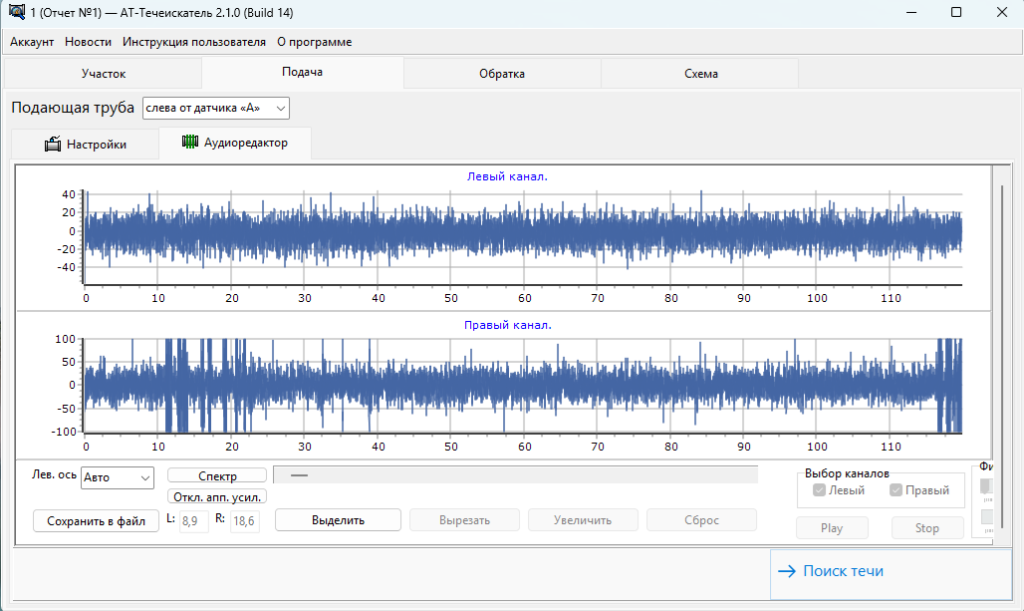Switch to the Обратка tab
Screen dimensions: 1024x611
coord(501,74)
